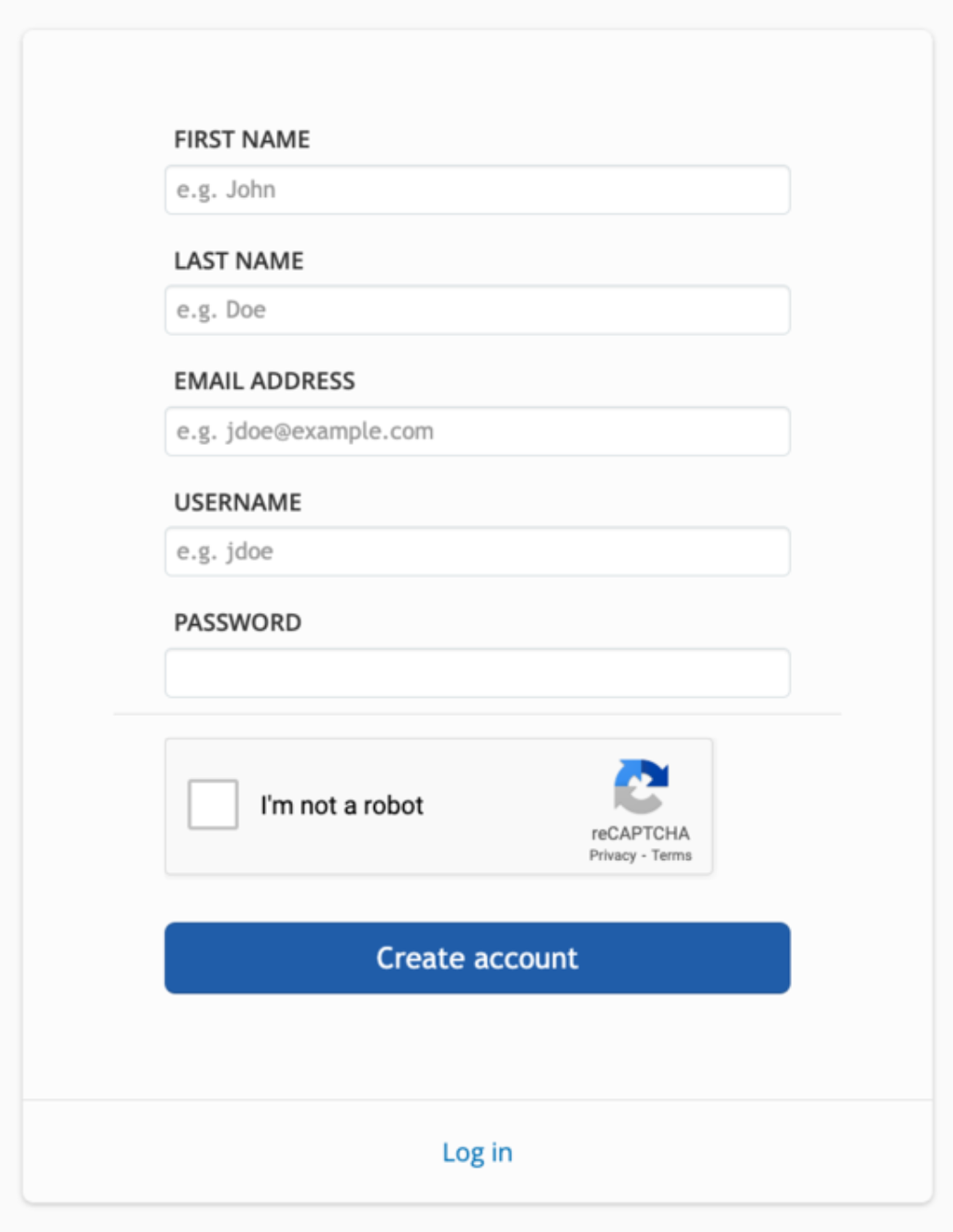953x1232 pixels.
Task: Click the "I'm not a robot" label text
Action: [342, 806]
